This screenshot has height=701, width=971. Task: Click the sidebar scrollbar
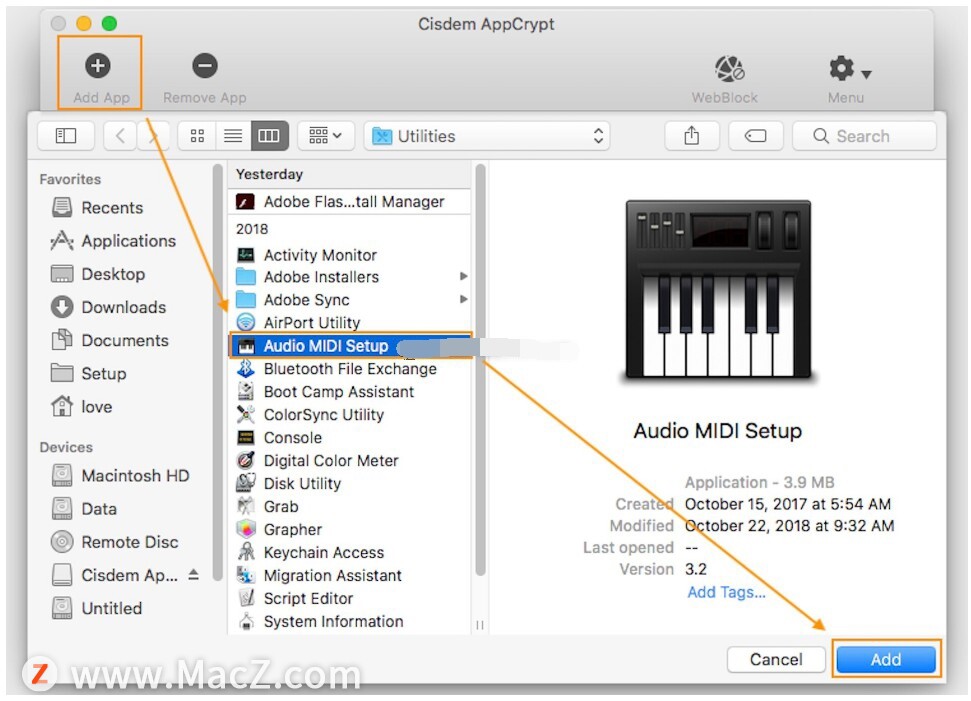[x=217, y=372]
